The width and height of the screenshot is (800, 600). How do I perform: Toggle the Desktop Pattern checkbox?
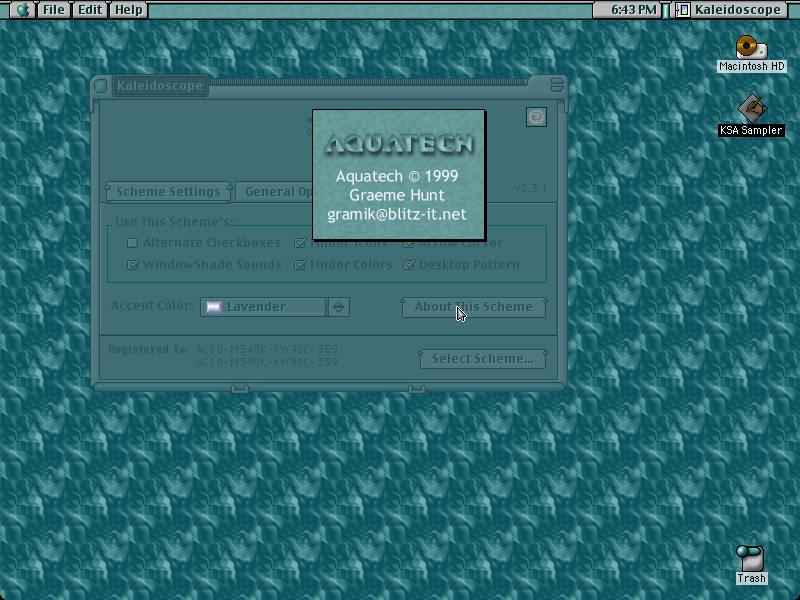pos(409,265)
